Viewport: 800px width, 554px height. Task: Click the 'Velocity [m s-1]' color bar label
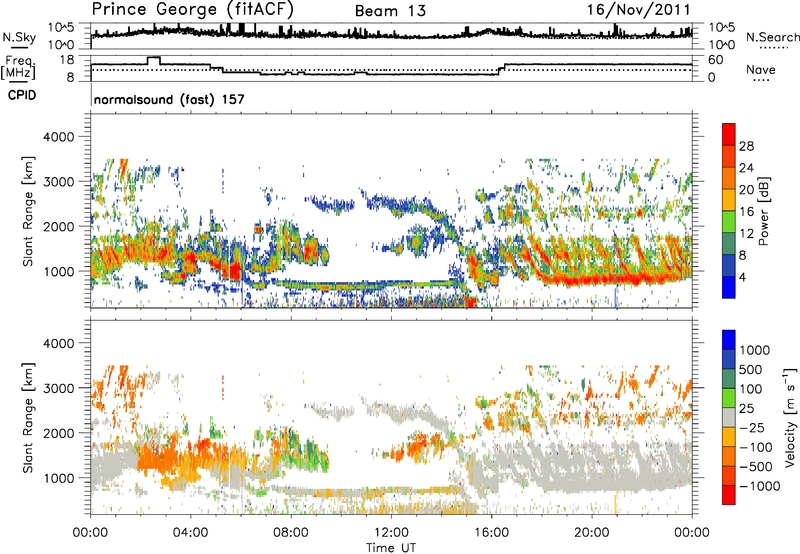pyautogui.click(x=790, y=417)
